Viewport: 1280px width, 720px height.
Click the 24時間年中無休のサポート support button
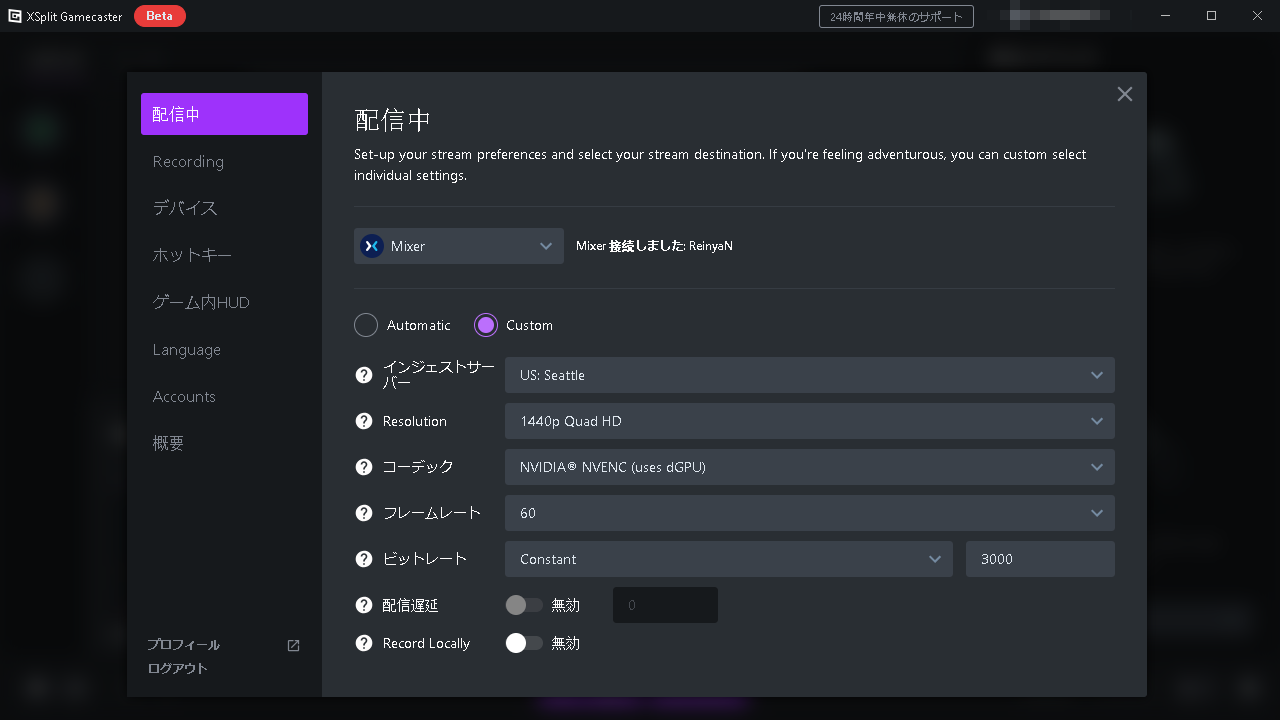point(896,16)
